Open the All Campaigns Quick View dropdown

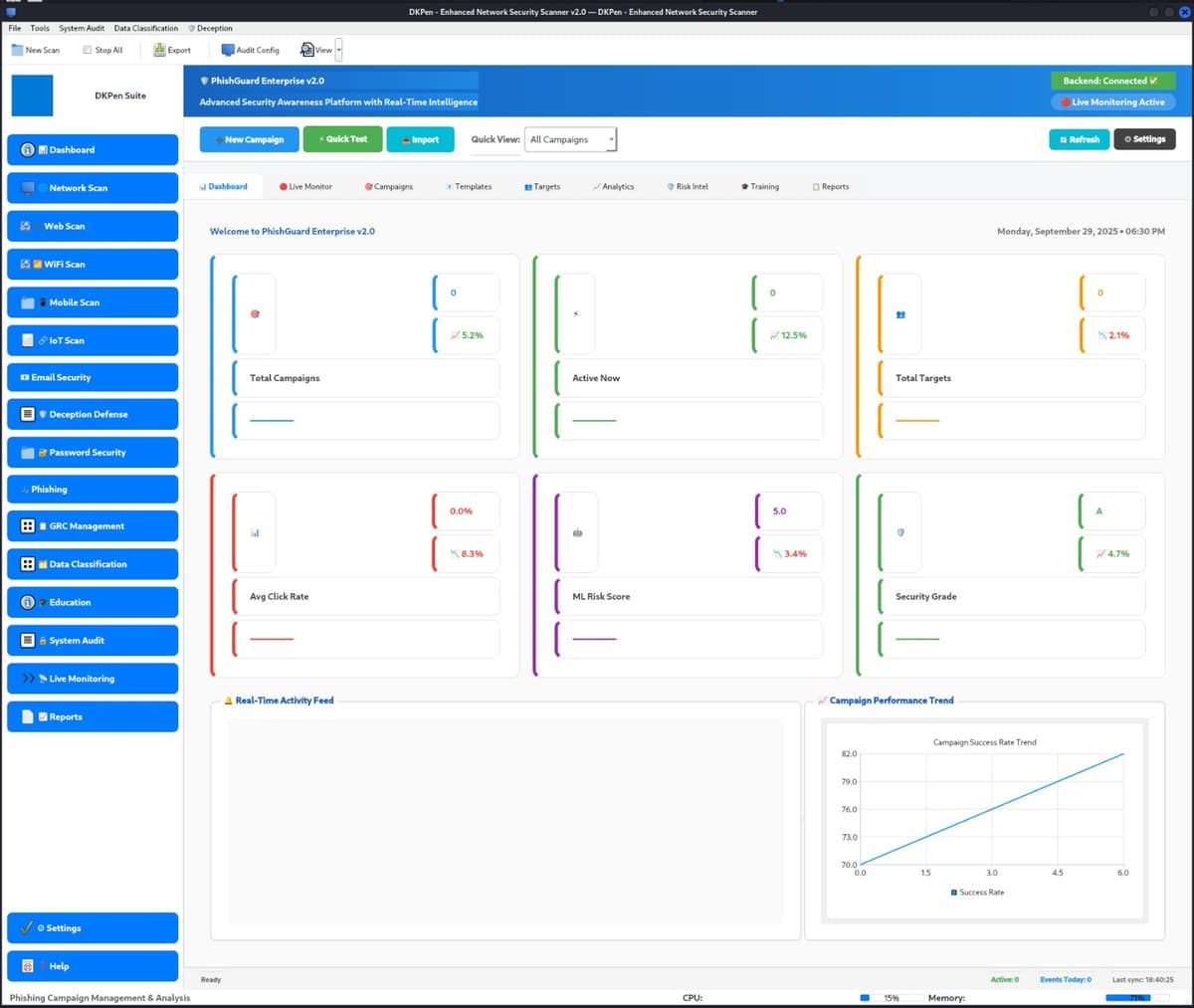tap(570, 139)
